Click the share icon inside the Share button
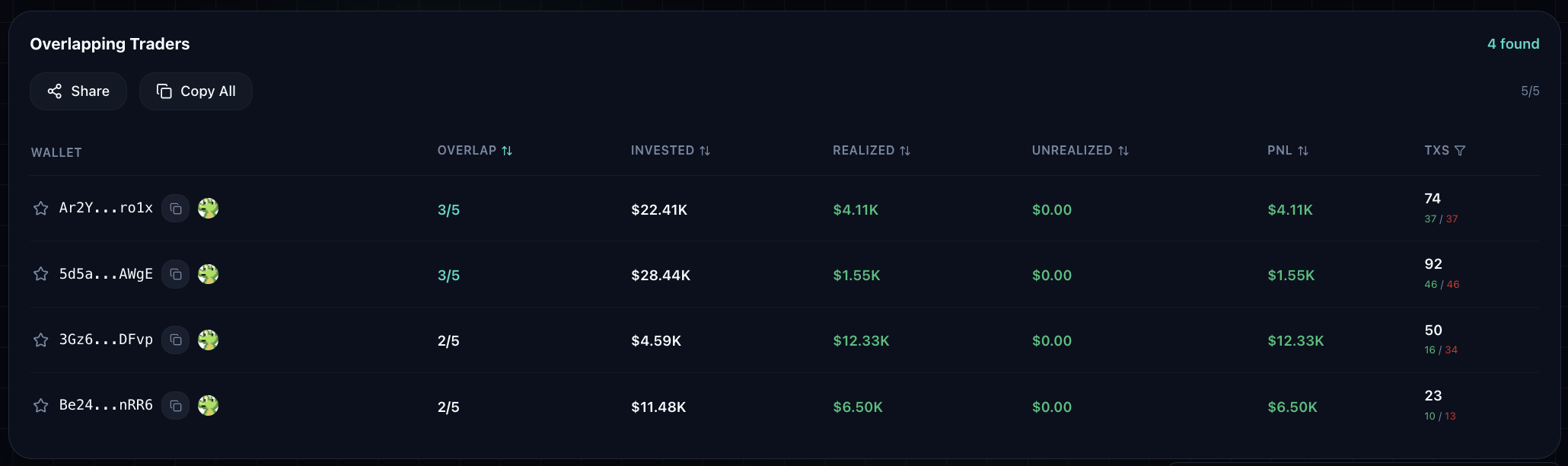The width and height of the screenshot is (1568, 466). pyautogui.click(x=54, y=91)
